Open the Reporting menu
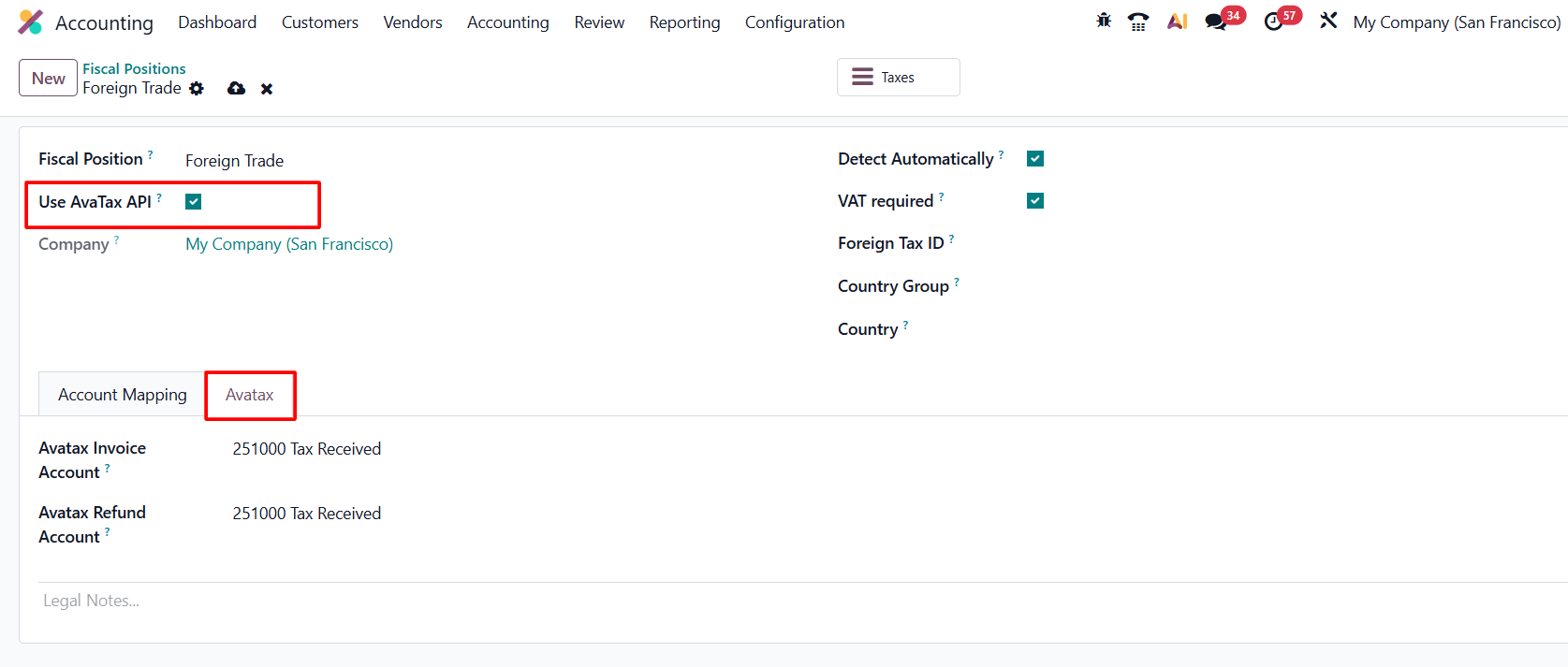The height and width of the screenshot is (667, 1568). (x=685, y=22)
